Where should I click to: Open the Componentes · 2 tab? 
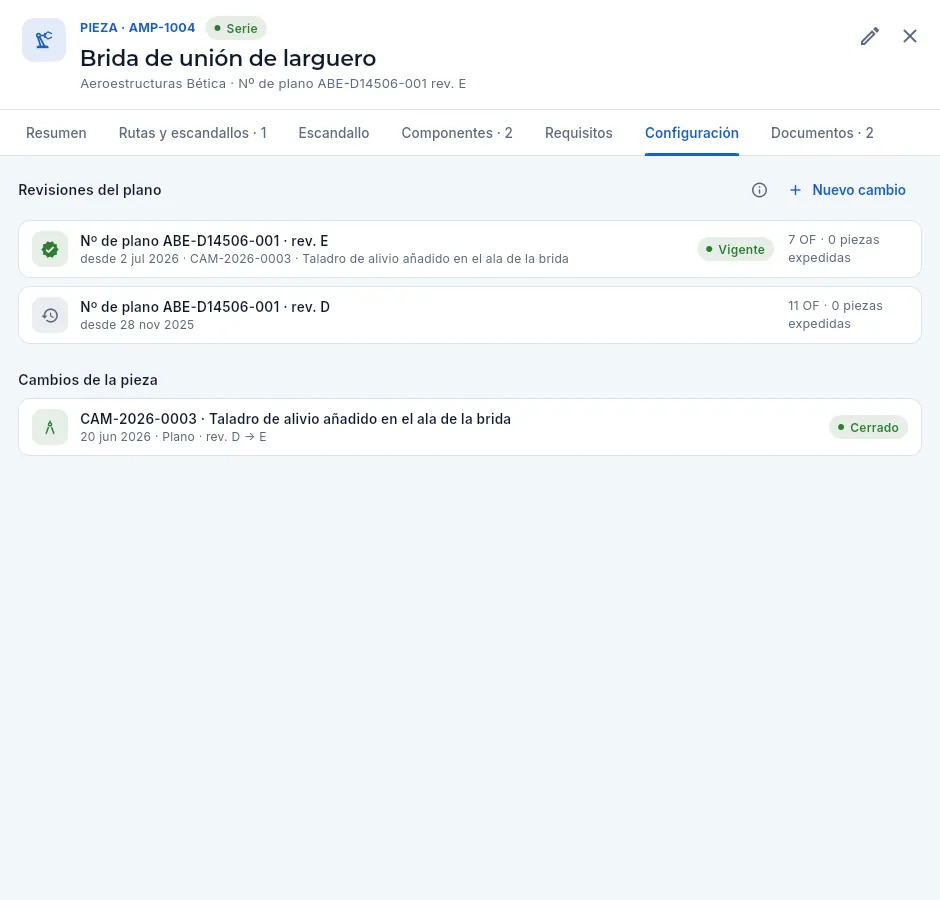(x=457, y=133)
